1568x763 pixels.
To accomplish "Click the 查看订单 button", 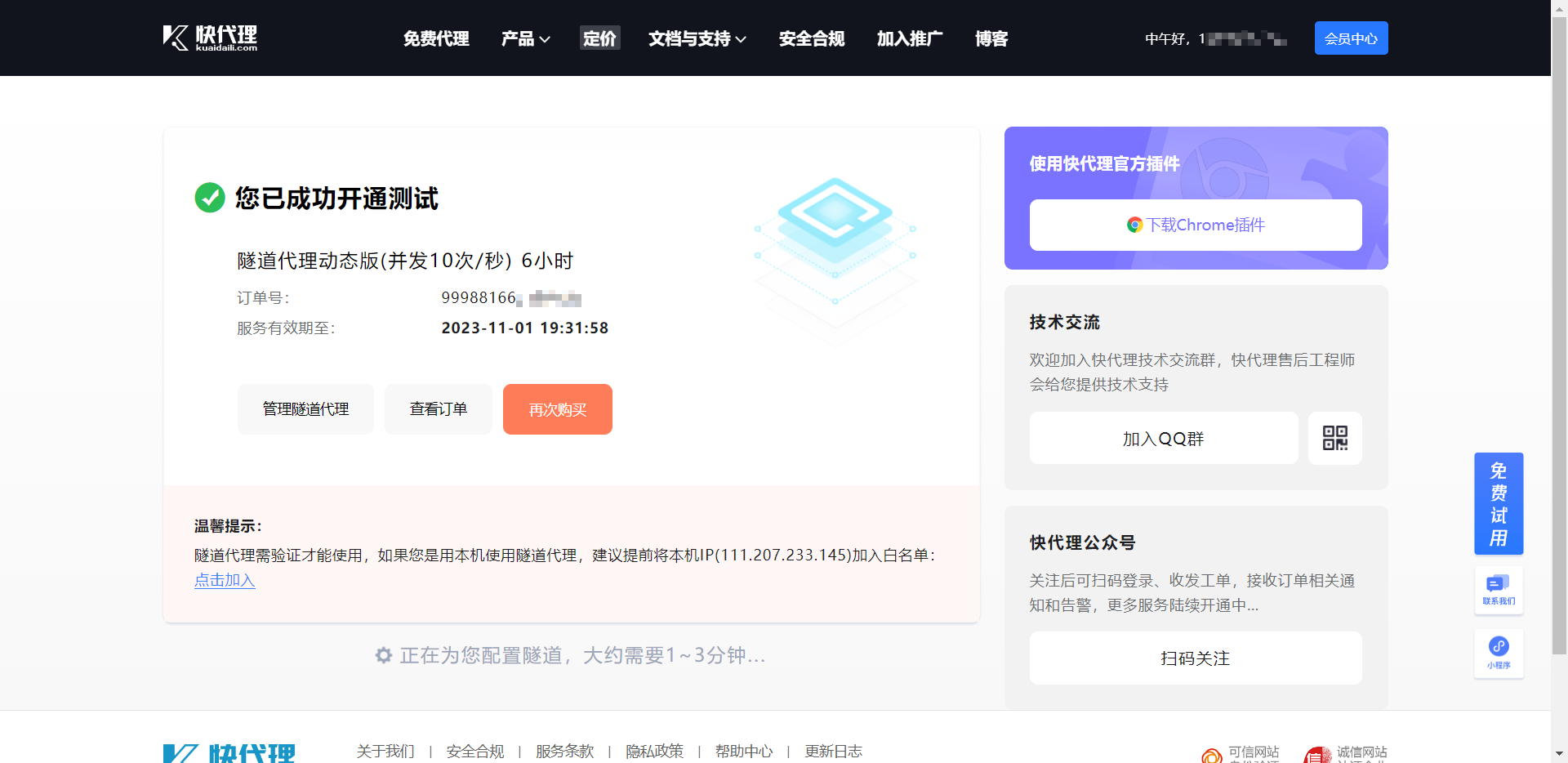I will tap(439, 409).
